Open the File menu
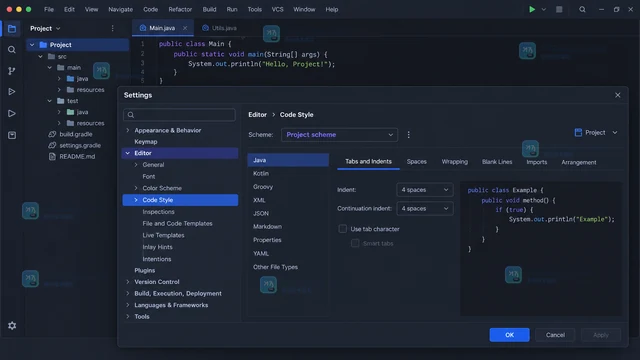This screenshot has width=640, height=360. tap(49, 9)
